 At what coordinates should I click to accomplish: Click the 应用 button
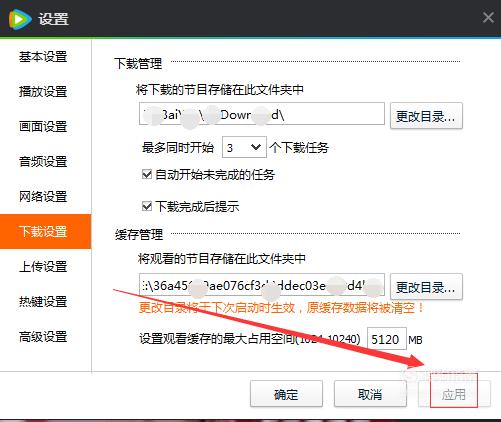point(454,394)
